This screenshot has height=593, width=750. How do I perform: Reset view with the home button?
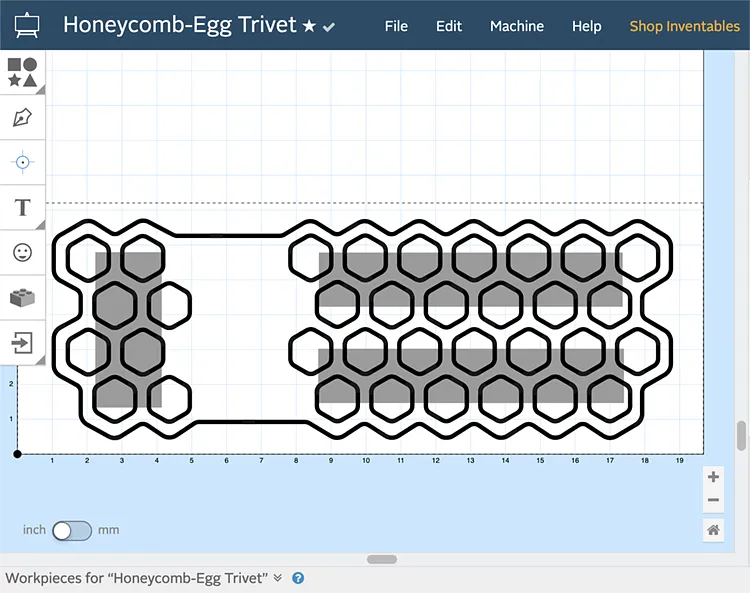[x=713, y=531]
